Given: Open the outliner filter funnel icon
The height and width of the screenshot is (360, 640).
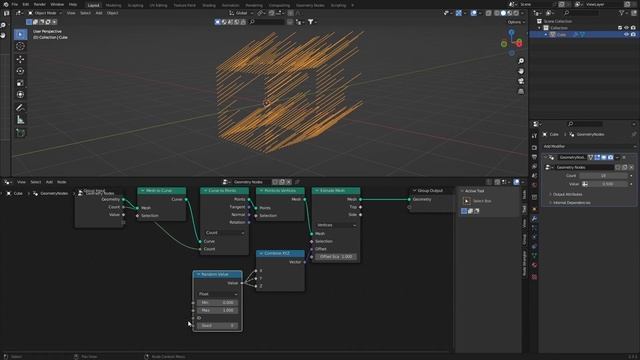Looking at the screenshot, I should [622, 13].
